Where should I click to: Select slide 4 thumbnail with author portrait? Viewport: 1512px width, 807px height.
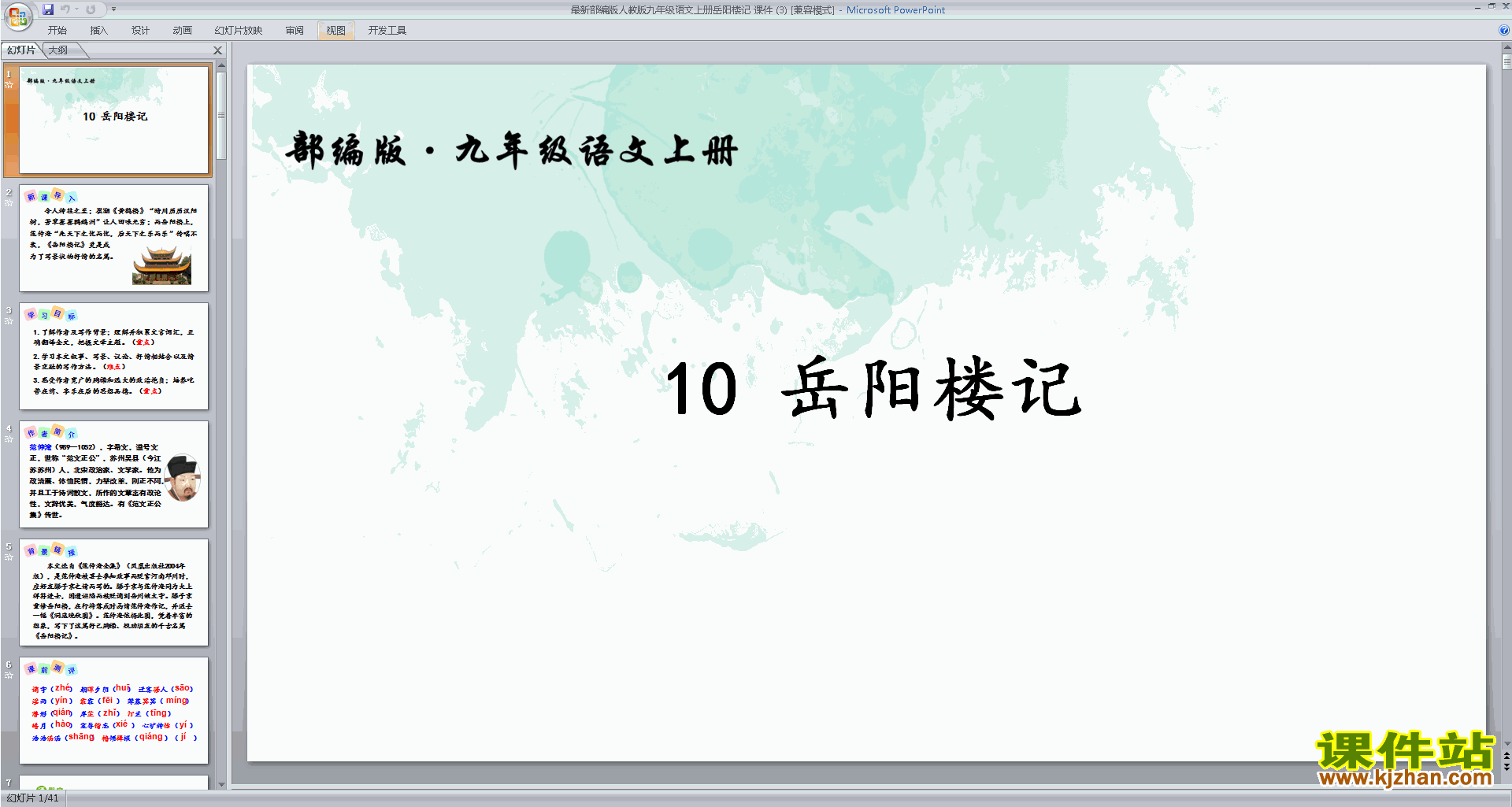(x=114, y=474)
